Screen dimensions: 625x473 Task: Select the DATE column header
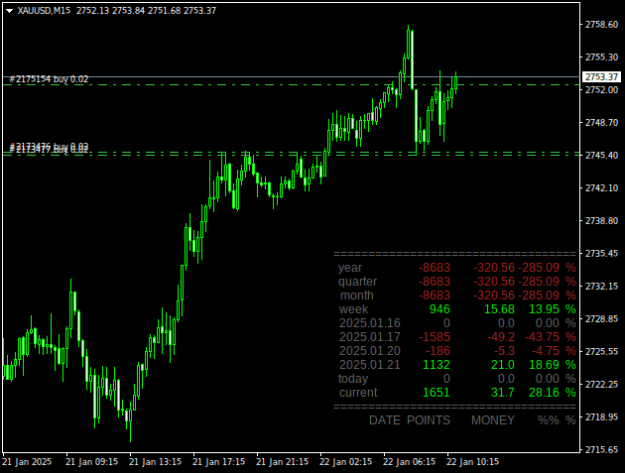point(385,420)
